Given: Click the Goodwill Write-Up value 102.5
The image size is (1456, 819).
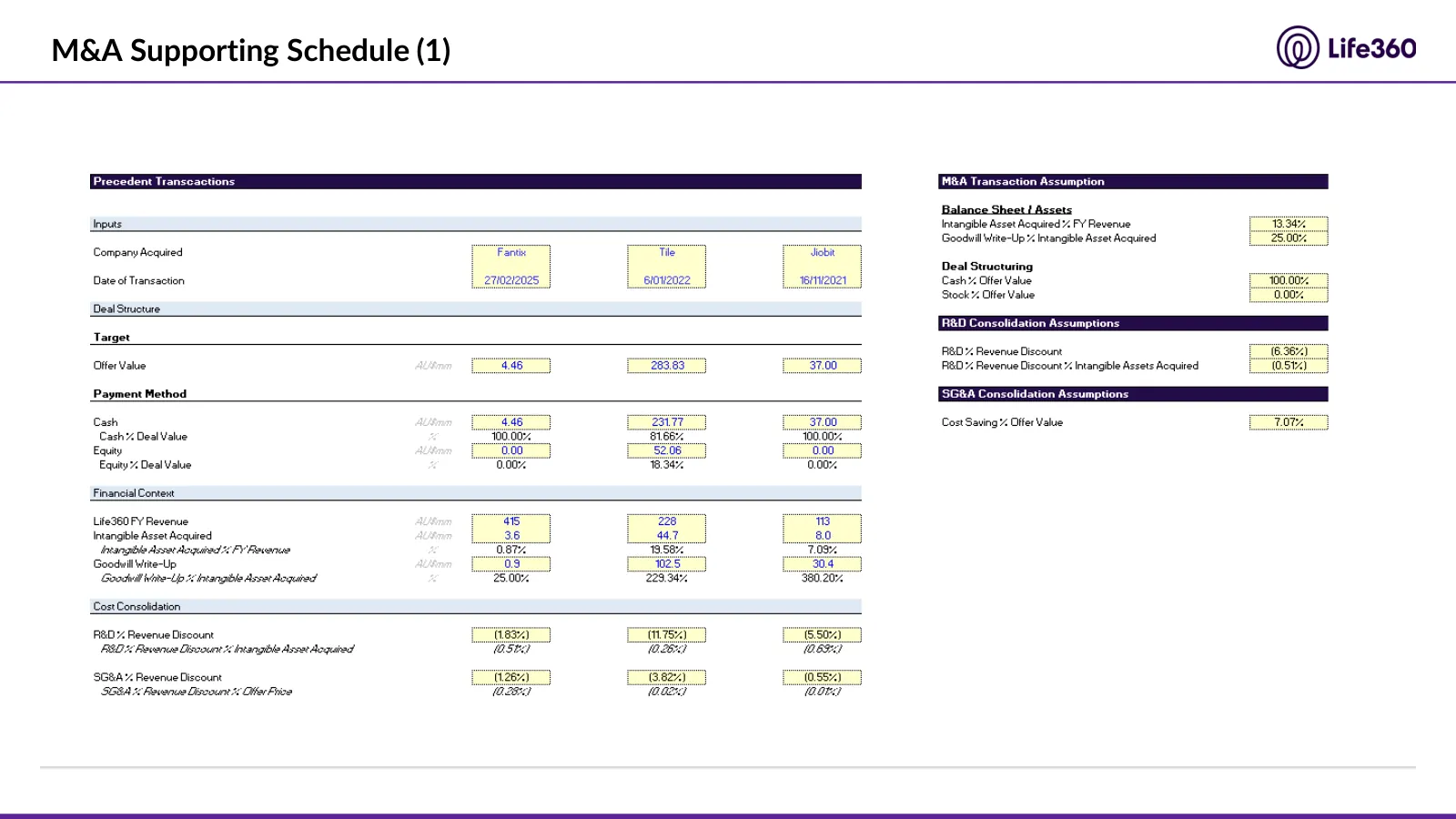Looking at the screenshot, I should point(667,564).
